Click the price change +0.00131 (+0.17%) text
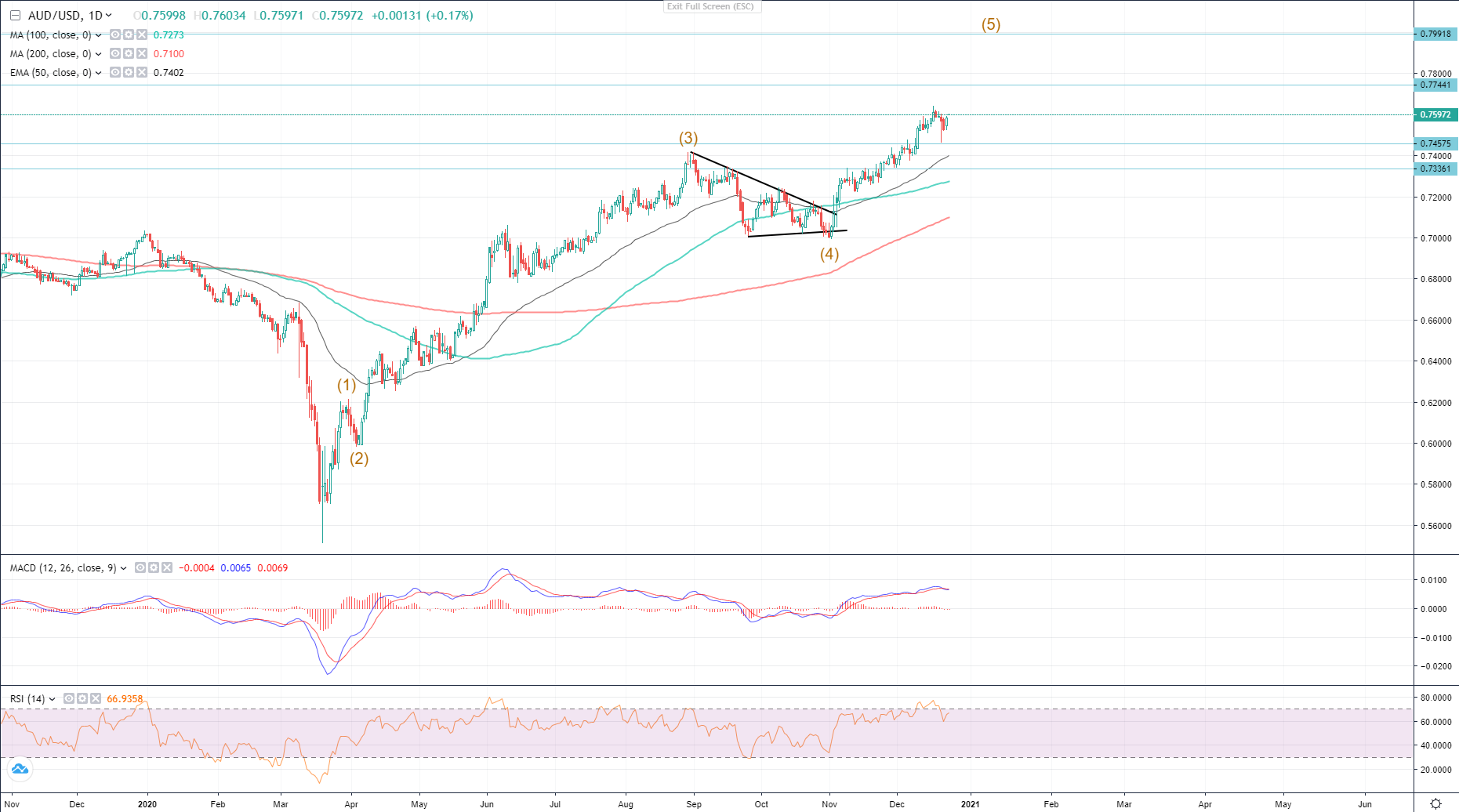This screenshot has width=1459, height=812. pyautogui.click(x=422, y=16)
